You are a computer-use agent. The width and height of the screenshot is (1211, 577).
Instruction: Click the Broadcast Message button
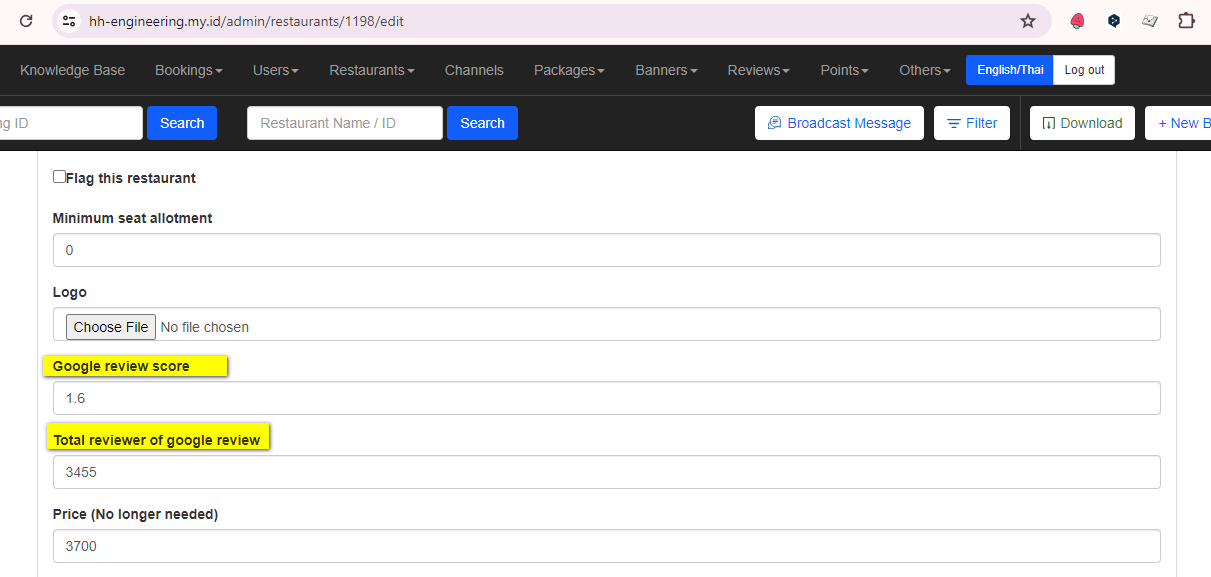[839, 123]
